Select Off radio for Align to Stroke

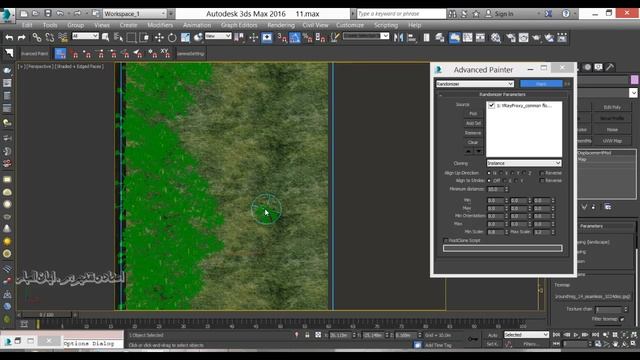(489, 180)
